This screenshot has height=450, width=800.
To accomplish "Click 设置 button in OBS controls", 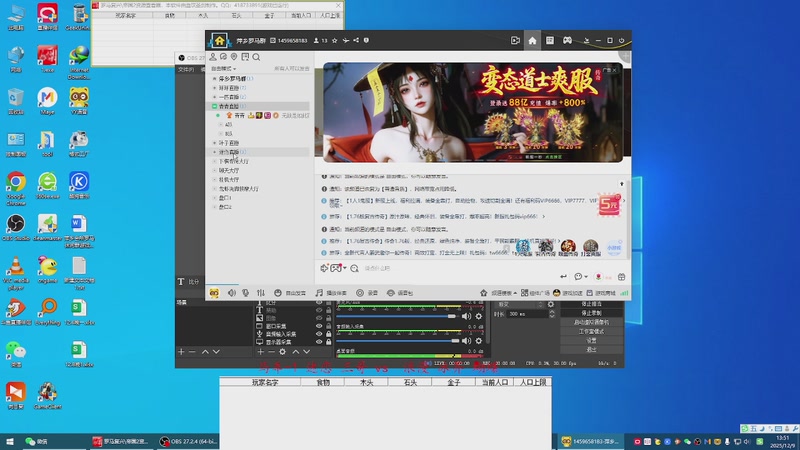I will [x=591, y=340].
